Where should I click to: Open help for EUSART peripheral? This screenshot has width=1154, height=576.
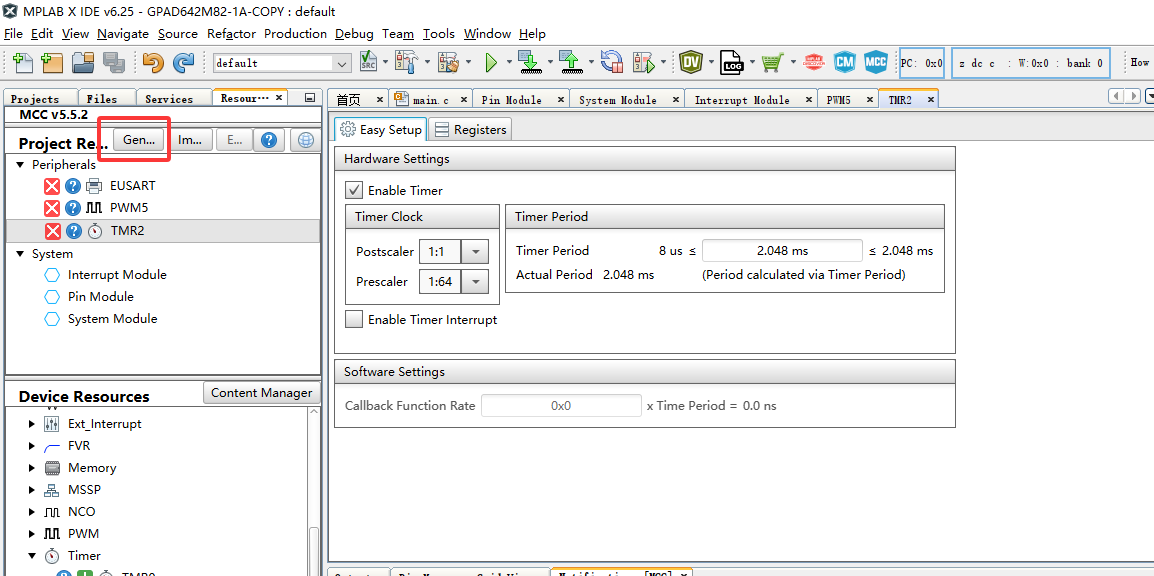(x=73, y=186)
